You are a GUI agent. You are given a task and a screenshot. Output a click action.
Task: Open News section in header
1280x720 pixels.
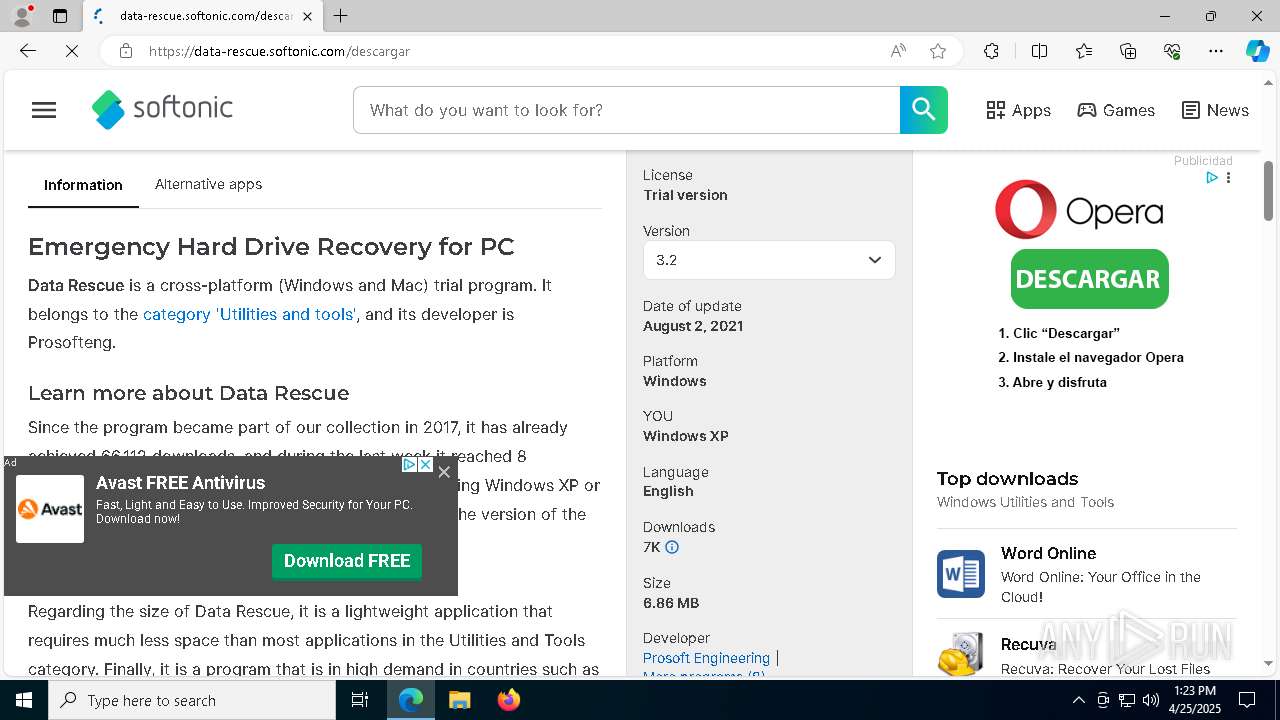[1215, 110]
